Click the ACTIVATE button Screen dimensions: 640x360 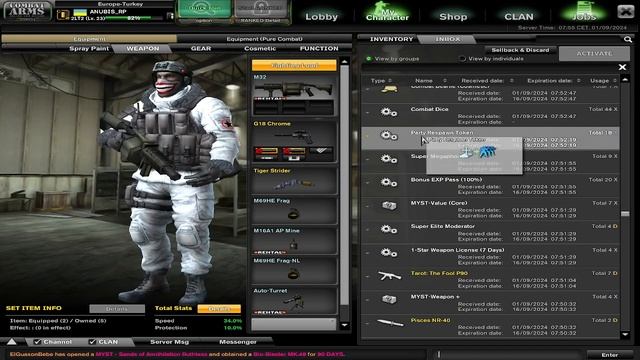click(594, 53)
